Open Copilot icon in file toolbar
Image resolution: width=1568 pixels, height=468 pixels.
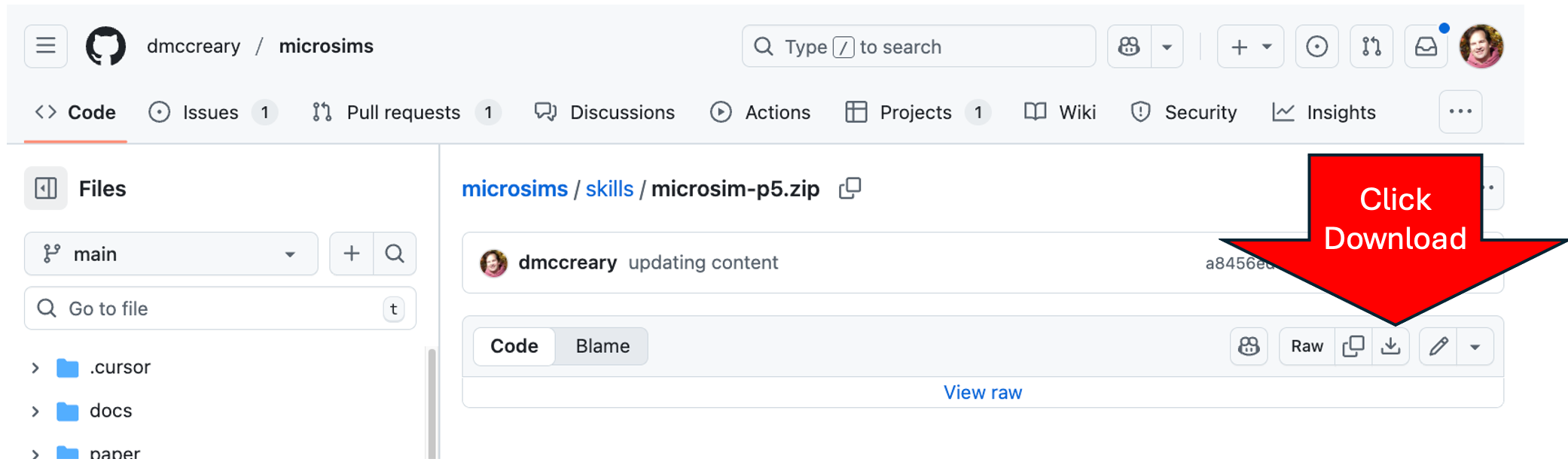(1249, 346)
